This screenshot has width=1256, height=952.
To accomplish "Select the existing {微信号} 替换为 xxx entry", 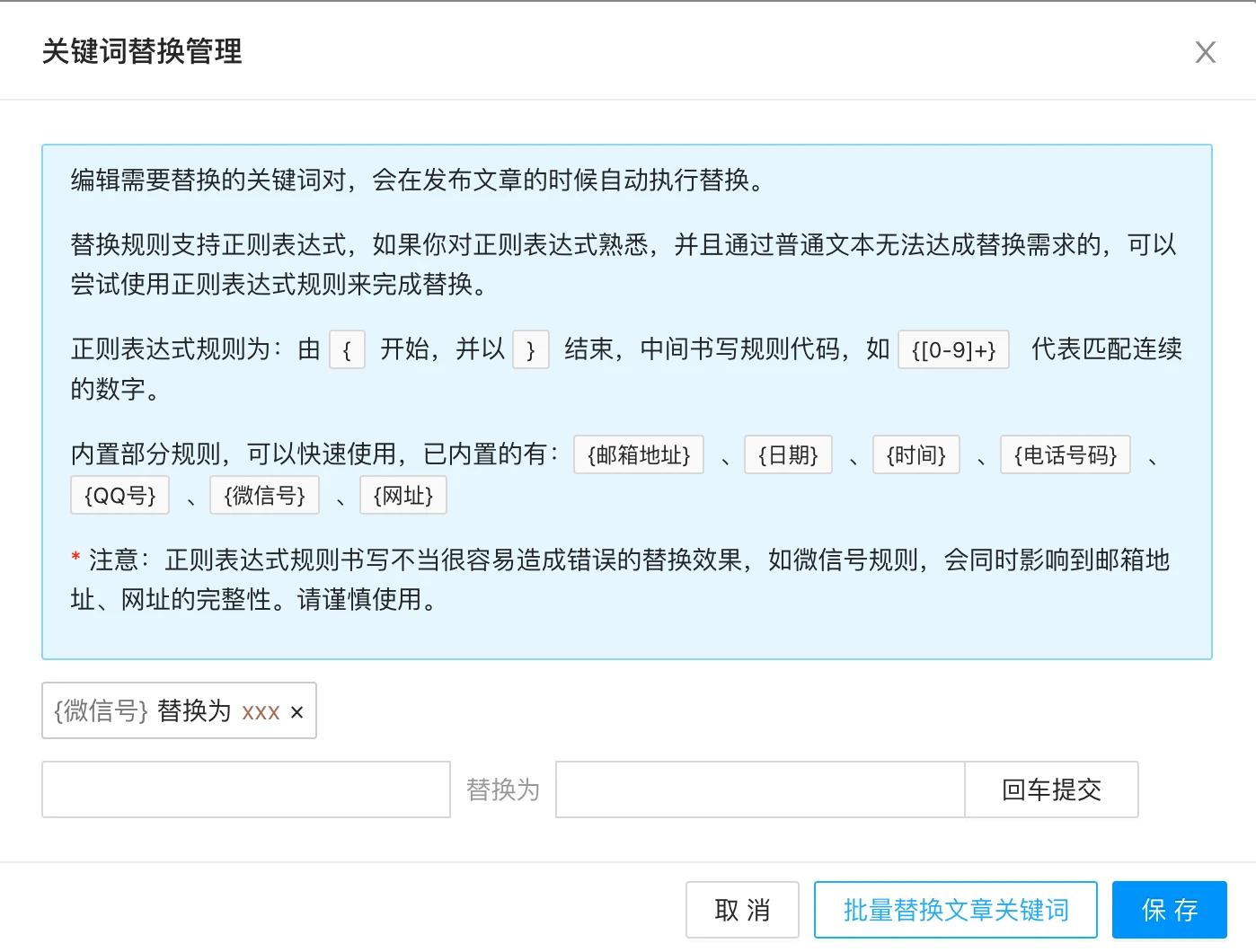I will click(x=144, y=711).
